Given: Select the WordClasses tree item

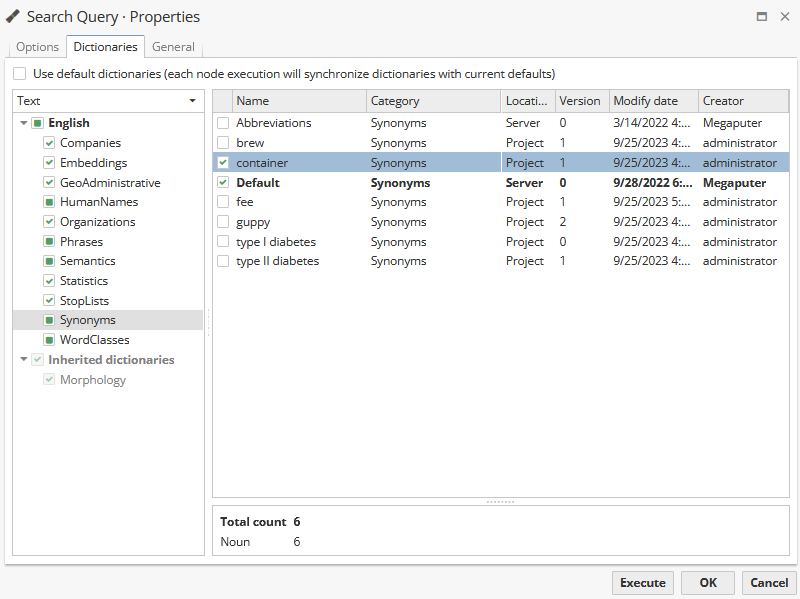Looking at the screenshot, I should click(94, 340).
